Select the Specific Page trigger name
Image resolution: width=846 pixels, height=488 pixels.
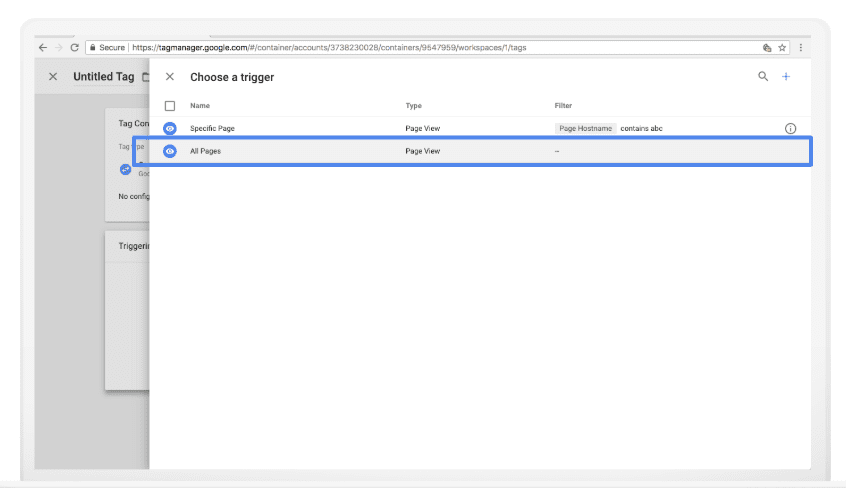tap(212, 129)
